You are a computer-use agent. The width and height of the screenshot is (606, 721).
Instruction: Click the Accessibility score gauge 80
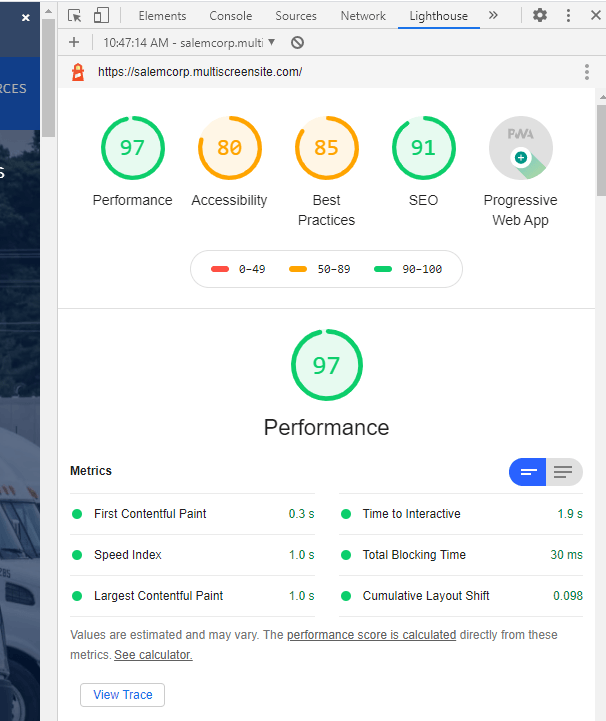pos(229,148)
